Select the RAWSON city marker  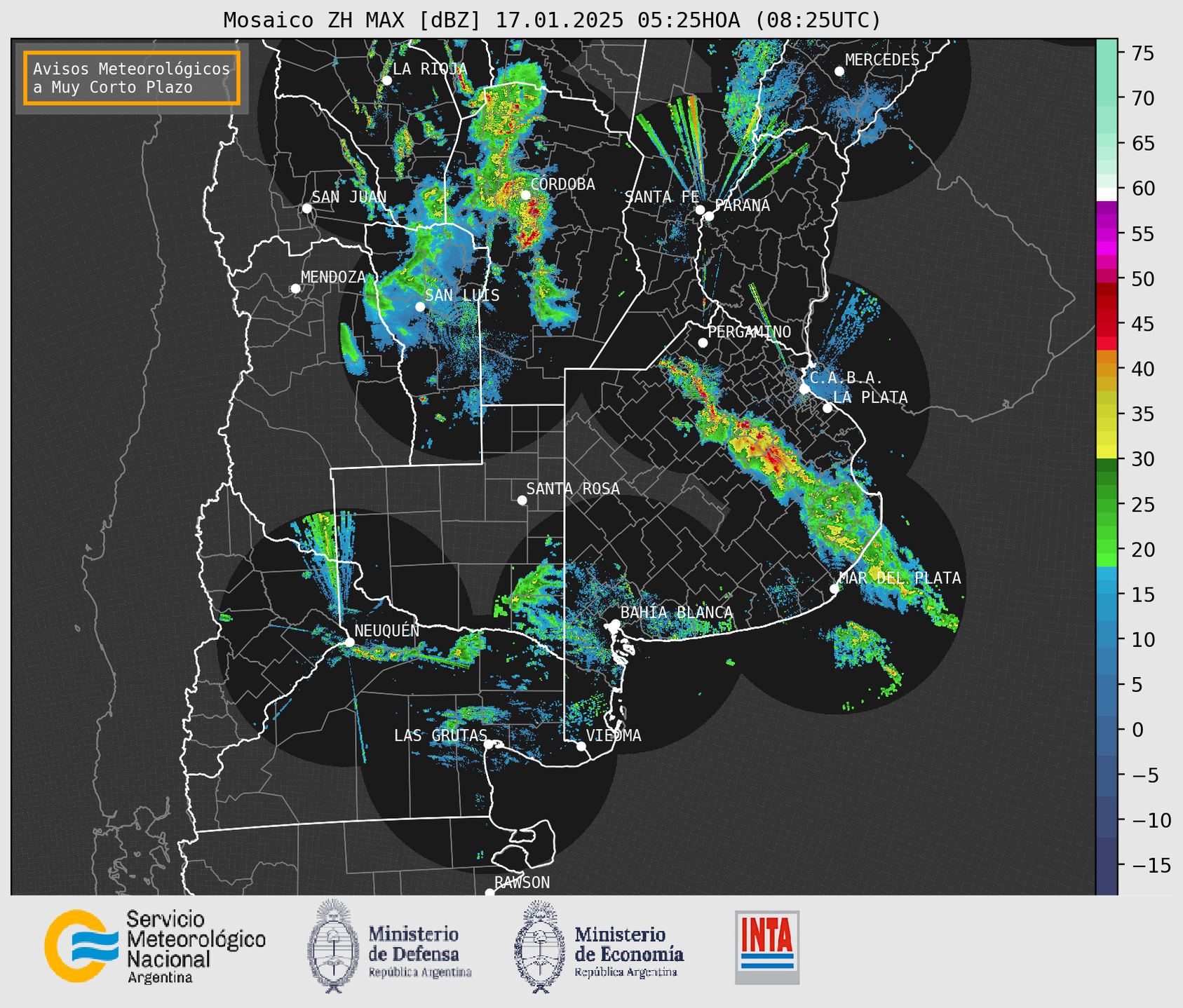click(x=489, y=892)
